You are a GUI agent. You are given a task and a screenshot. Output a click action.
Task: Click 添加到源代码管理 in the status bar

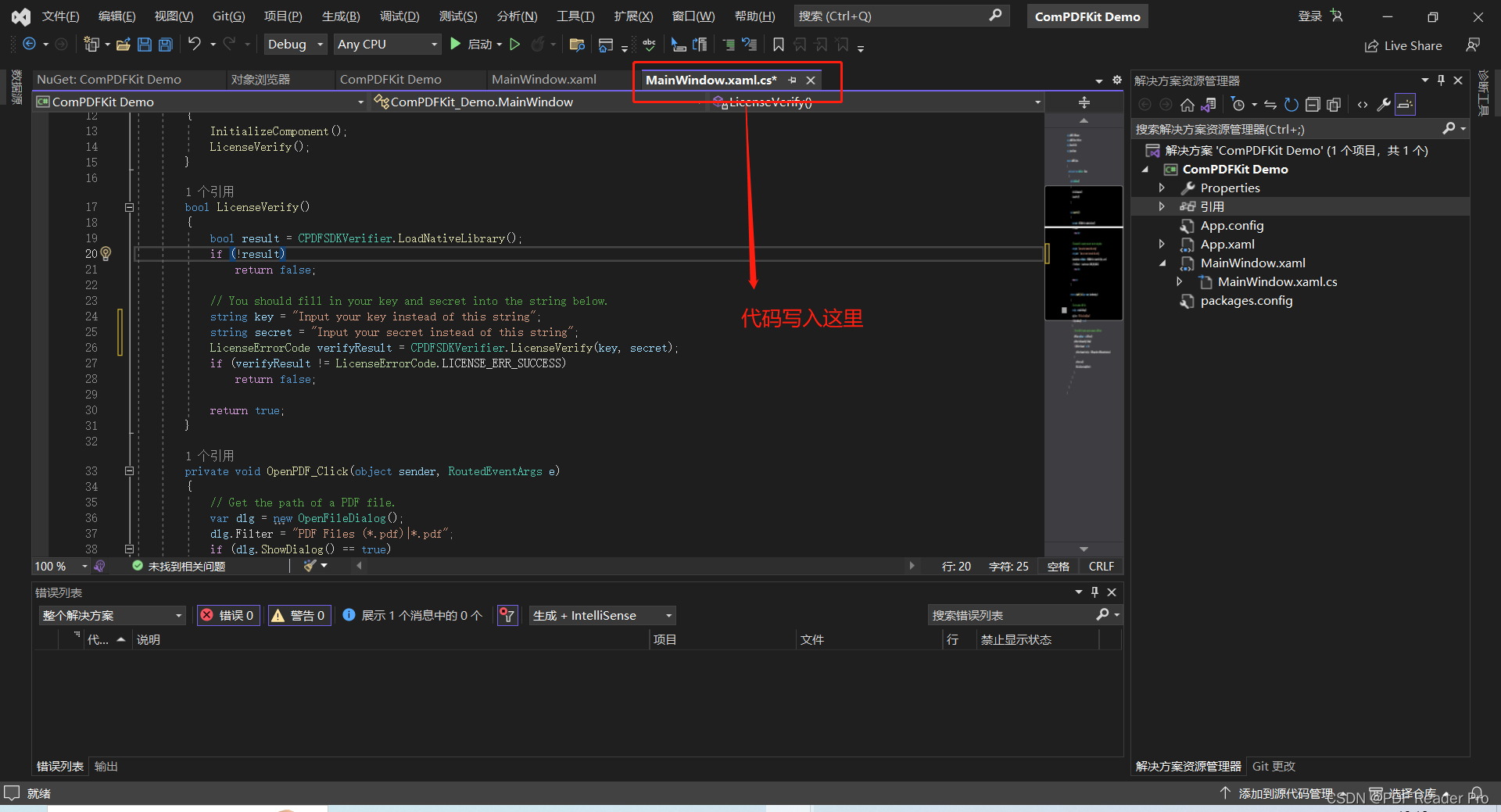(x=1285, y=794)
